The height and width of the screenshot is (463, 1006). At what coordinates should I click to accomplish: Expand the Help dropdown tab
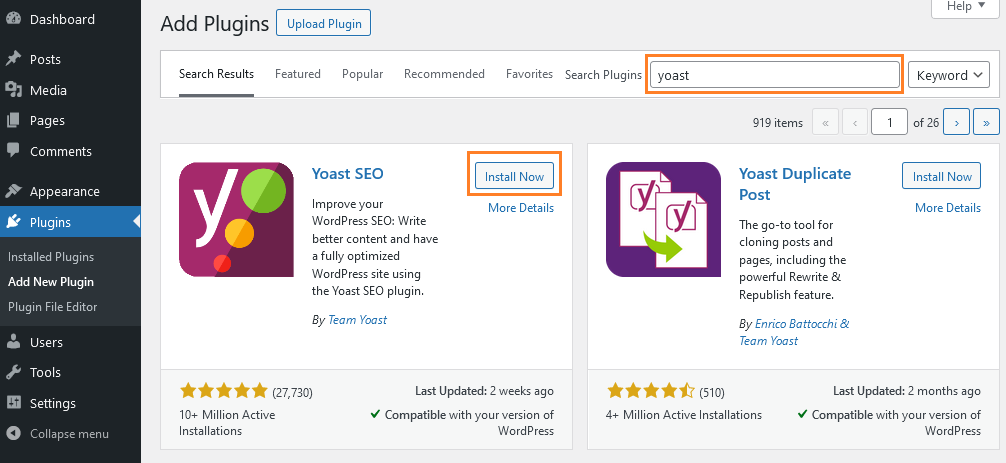coord(966,7)
